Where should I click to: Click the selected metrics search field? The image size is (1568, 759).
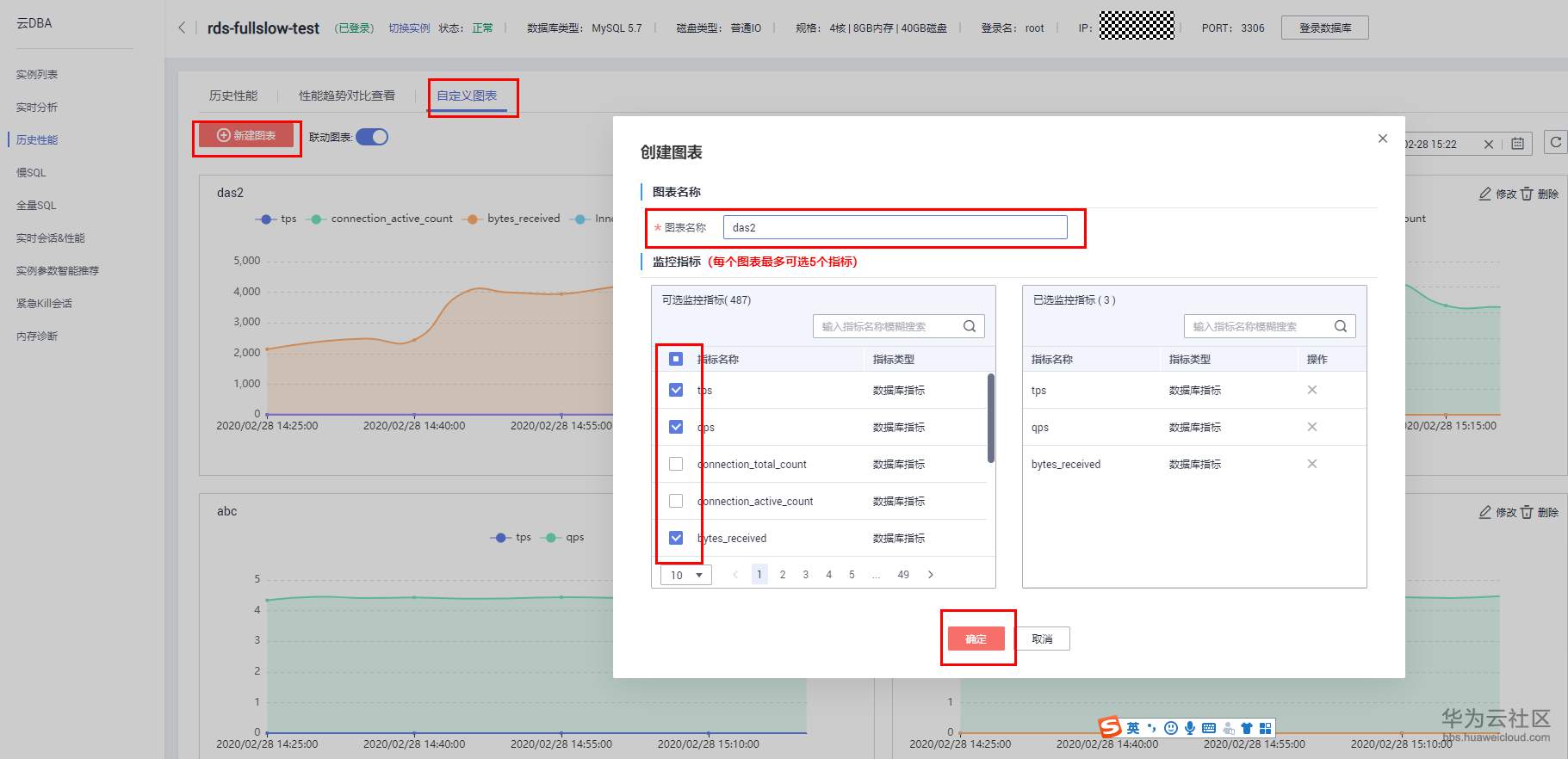pyautogui.click(x=1270, y=326)
